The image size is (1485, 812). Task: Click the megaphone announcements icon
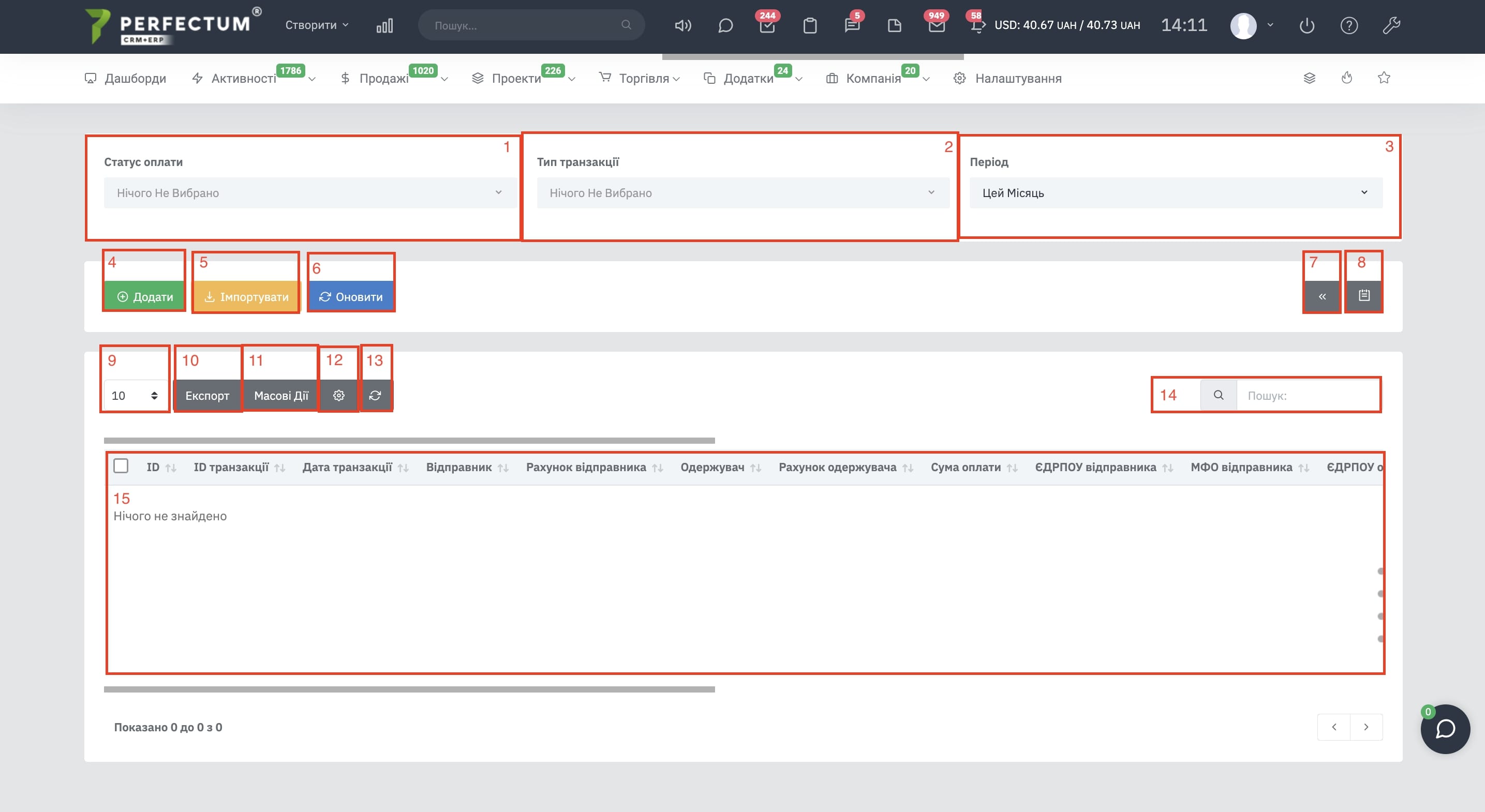(x=682, y=25)
